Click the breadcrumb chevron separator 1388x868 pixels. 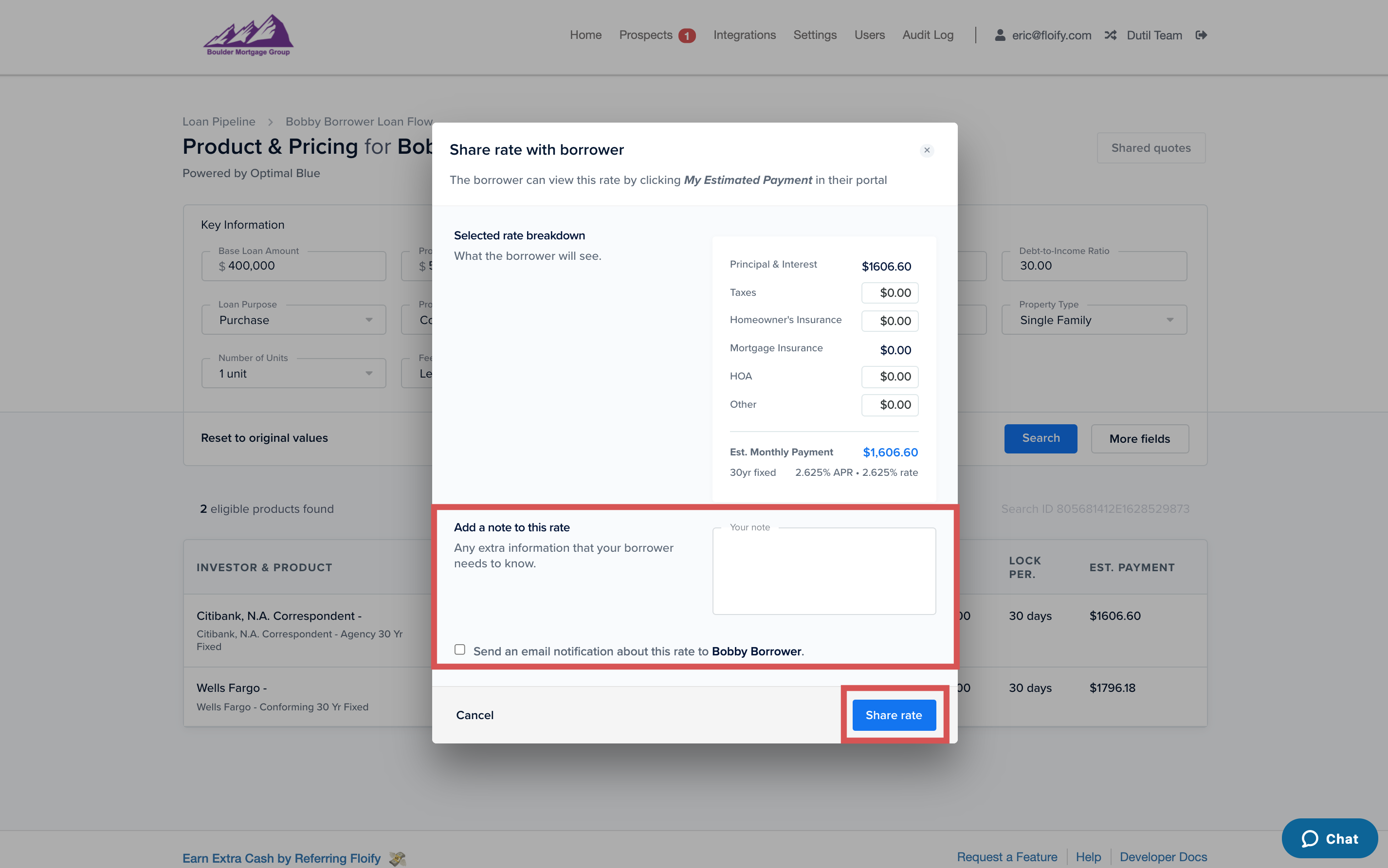pyautogui.click(x=271, y=122)
